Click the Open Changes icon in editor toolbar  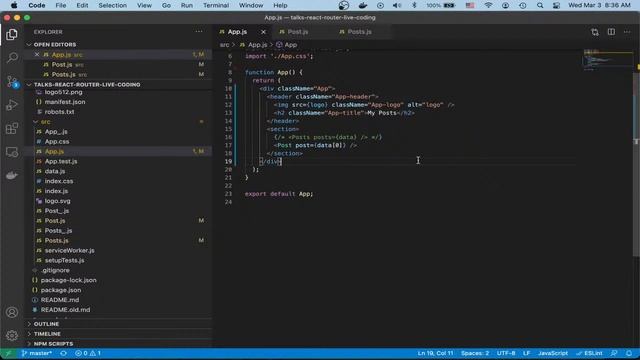coord(595,32)
